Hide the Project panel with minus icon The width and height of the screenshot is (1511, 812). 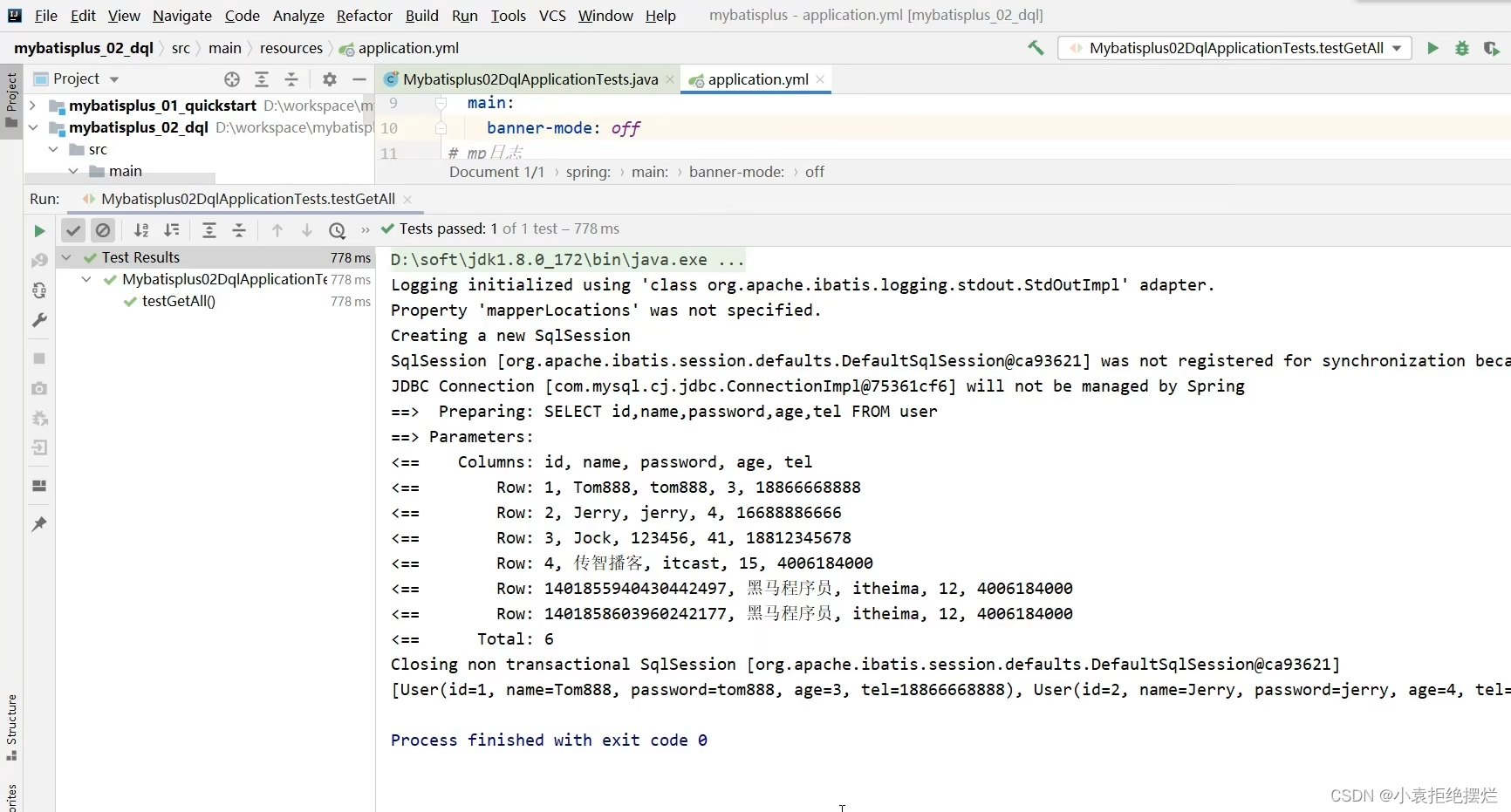tap(359, 79)
